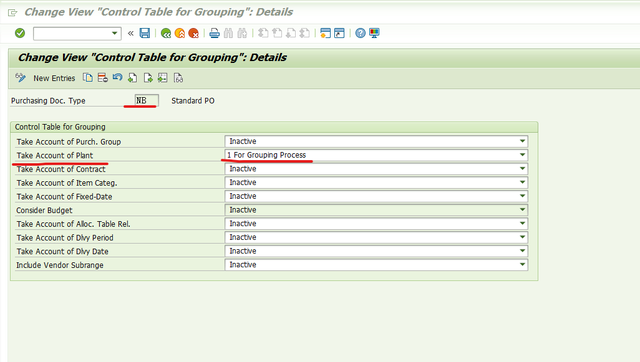Create a new session window icon
640x362 pixels.
(325, 33)
